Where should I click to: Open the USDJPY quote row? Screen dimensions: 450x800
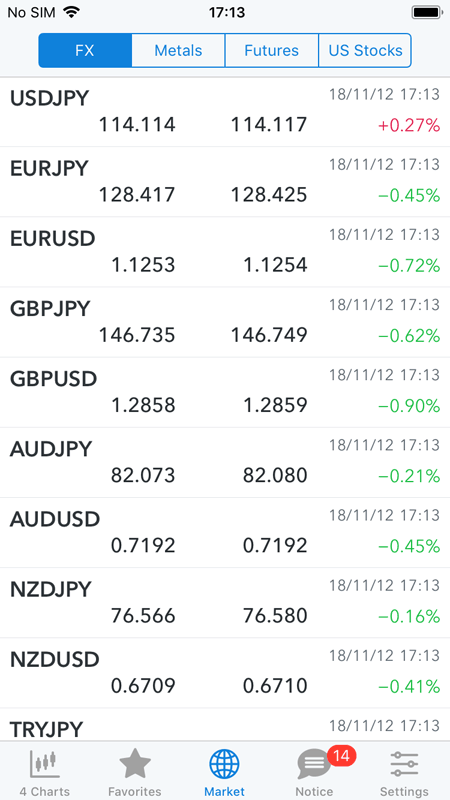click(225, 112)
